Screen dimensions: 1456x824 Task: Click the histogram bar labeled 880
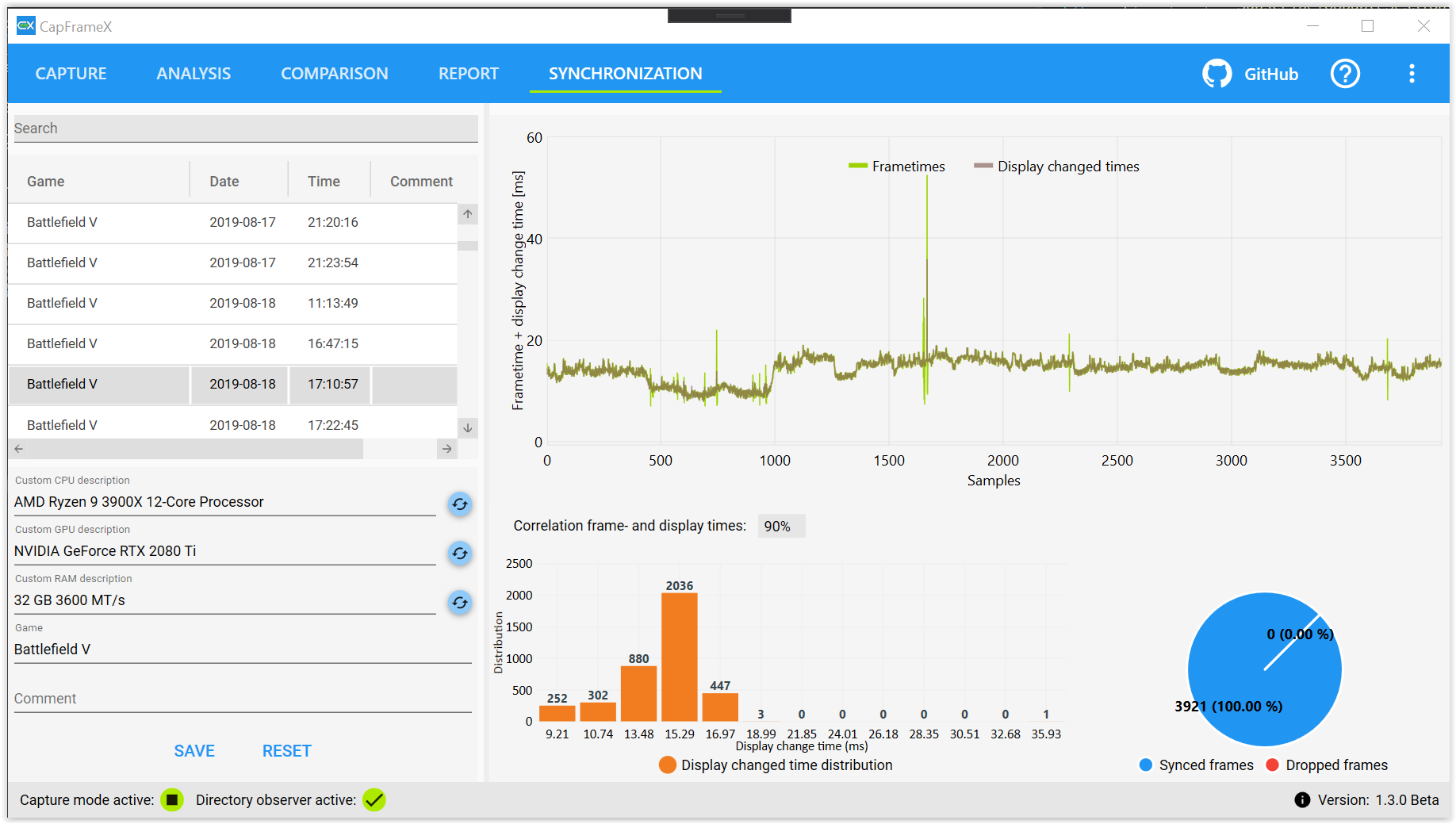click(x=639, y=693)
